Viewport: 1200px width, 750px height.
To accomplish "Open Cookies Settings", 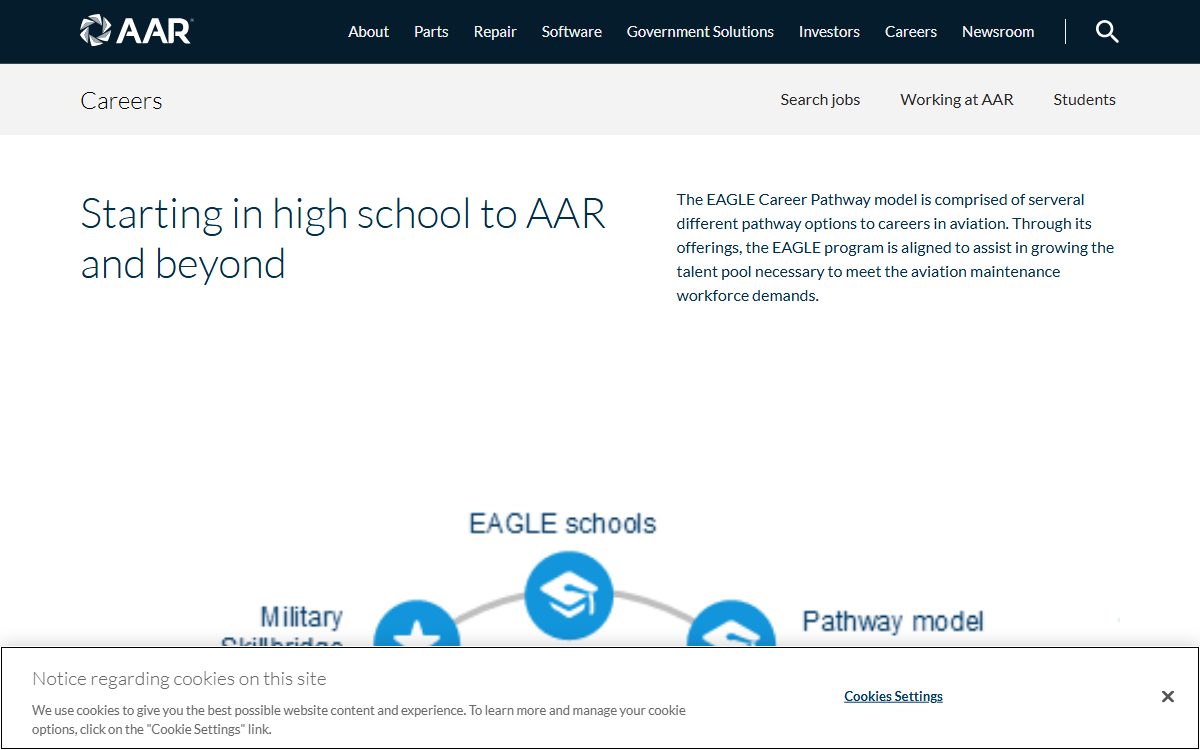I will 893,696.
